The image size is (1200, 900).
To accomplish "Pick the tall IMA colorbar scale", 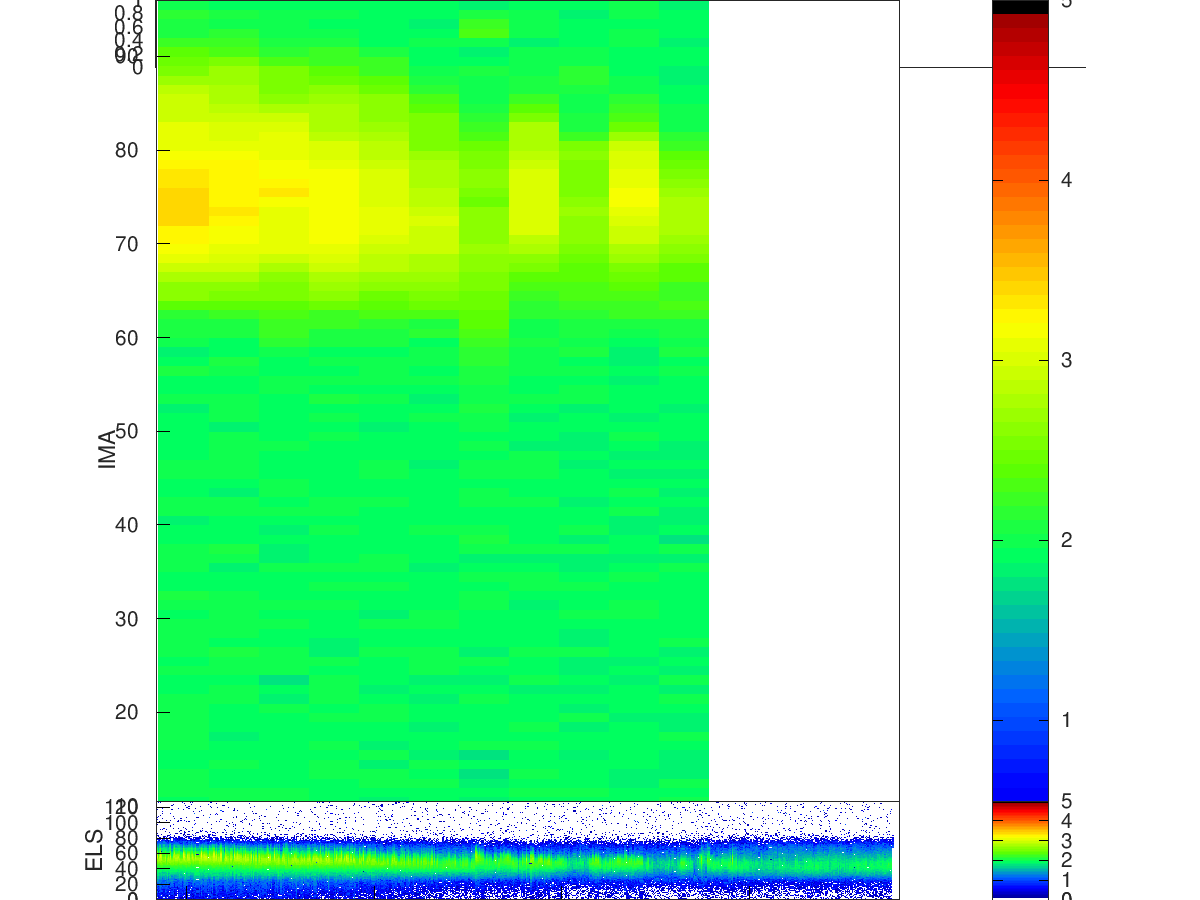I will coord(1020,400).
